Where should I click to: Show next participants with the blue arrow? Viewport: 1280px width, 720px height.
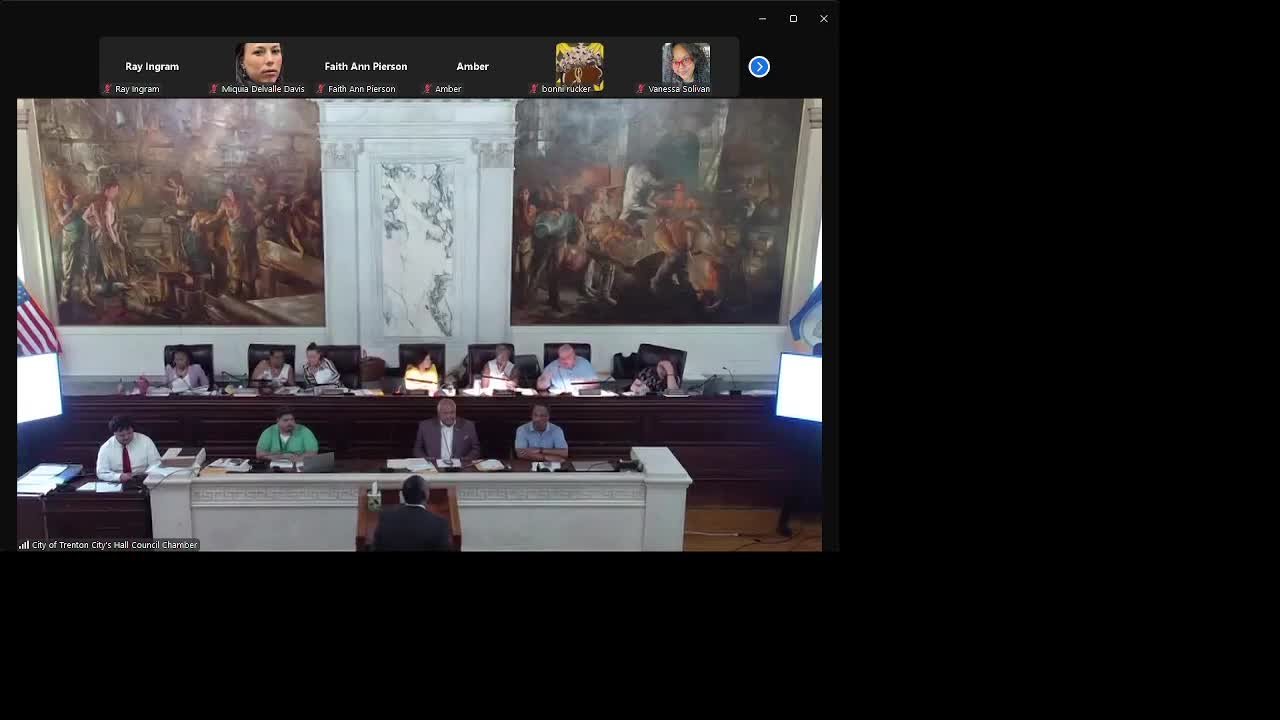(759, 67)
